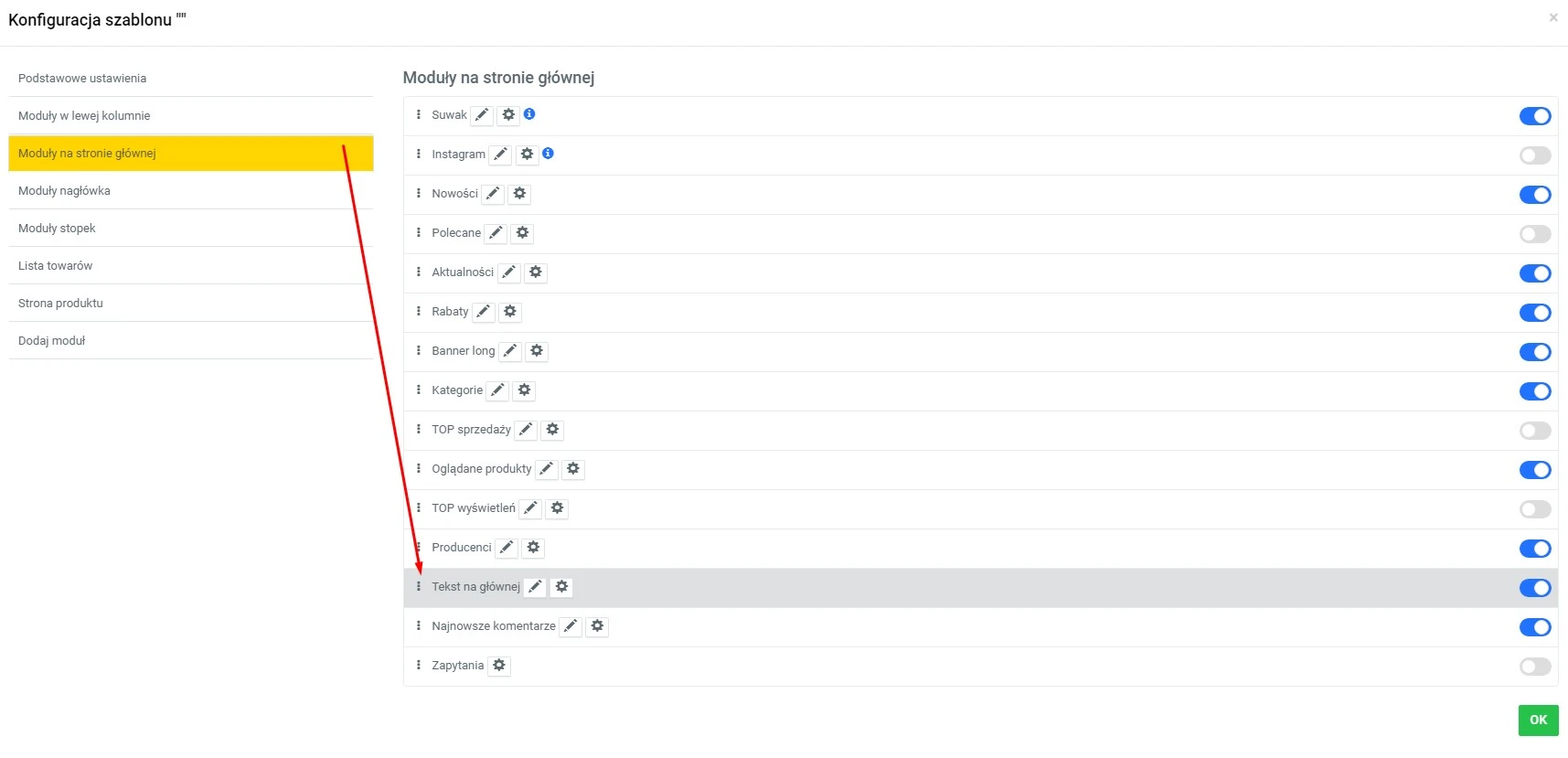The image size is (1568, 758).
Task: Turn on the TOP wyświetleń toggle
Action: coord(1535,509)
